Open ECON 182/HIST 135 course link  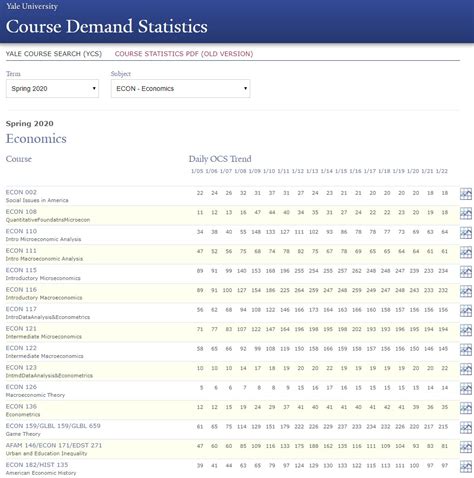point(37,465)
